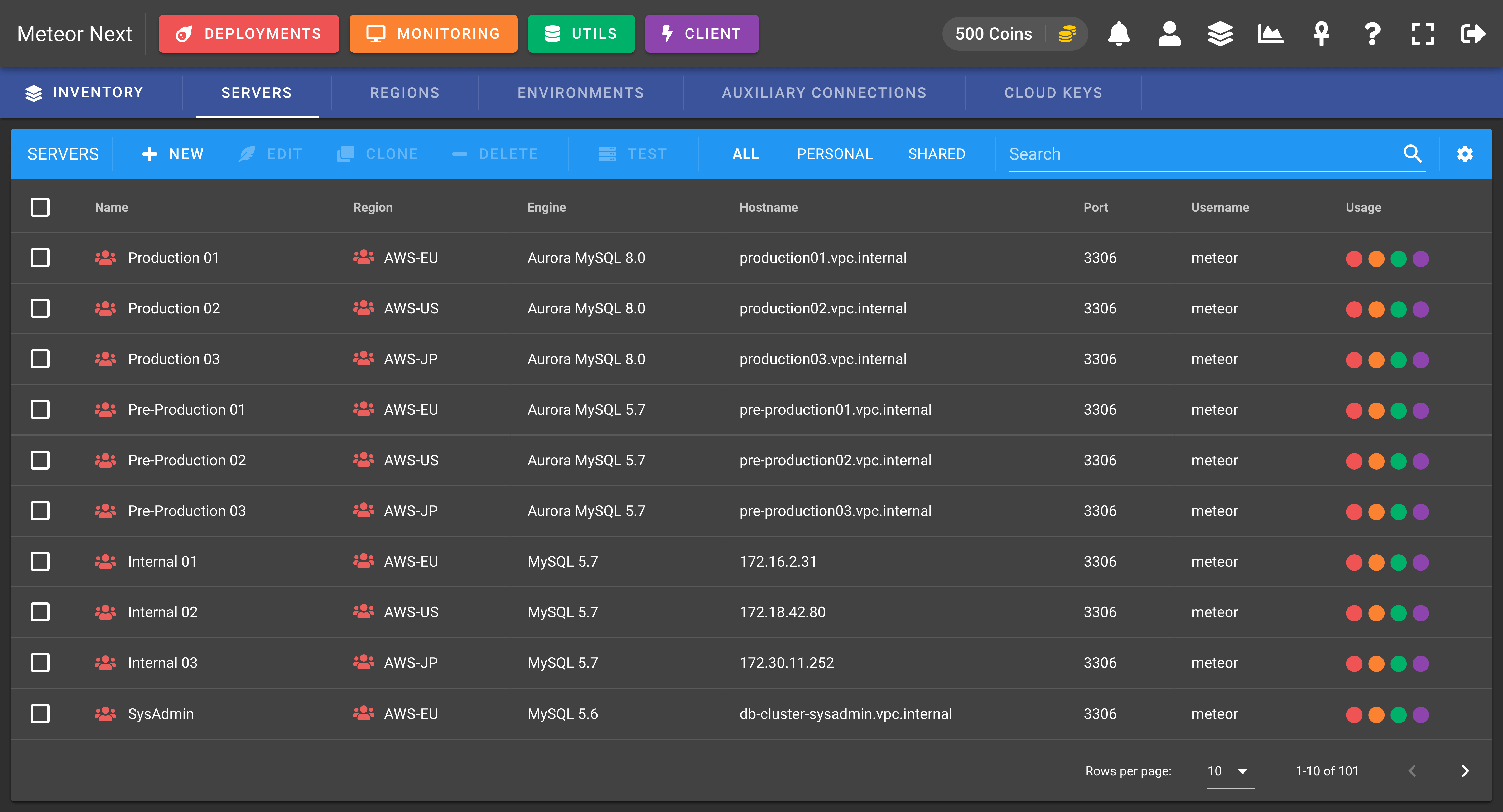
Task: Toggle fullscreen mode icon
Action: [1423, 34]
